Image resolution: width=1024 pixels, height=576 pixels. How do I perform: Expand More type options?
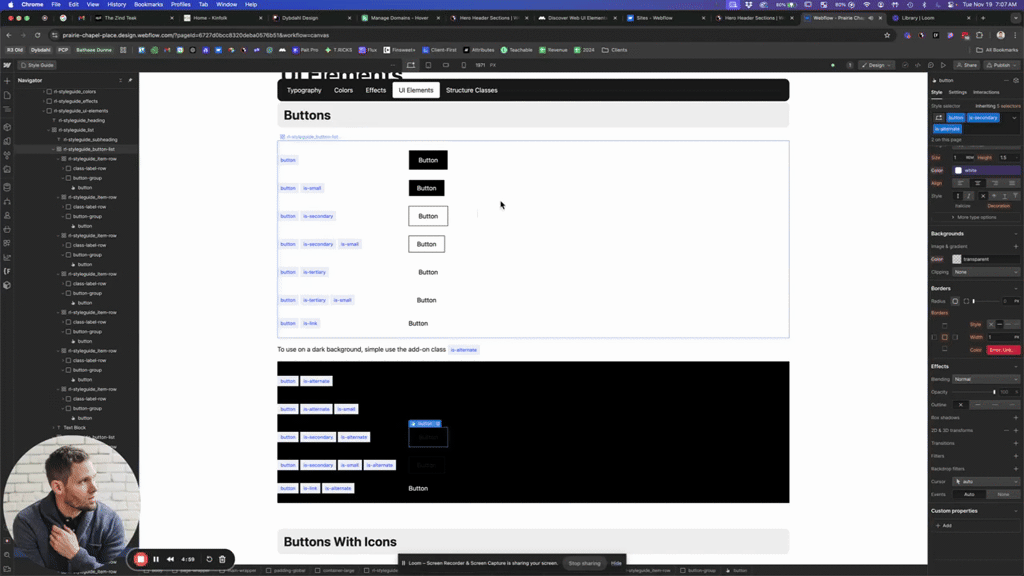click(976, 217)
